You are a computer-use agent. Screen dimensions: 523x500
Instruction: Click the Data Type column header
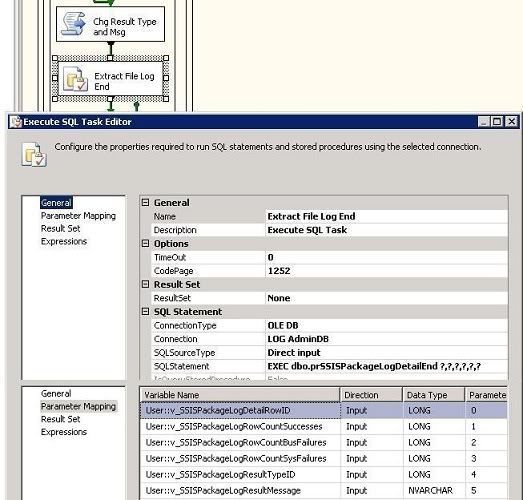coord(434,395)
